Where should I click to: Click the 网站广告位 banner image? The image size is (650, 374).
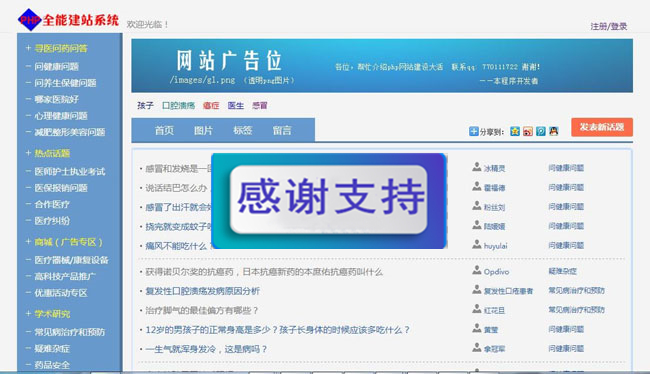(382, 66)
